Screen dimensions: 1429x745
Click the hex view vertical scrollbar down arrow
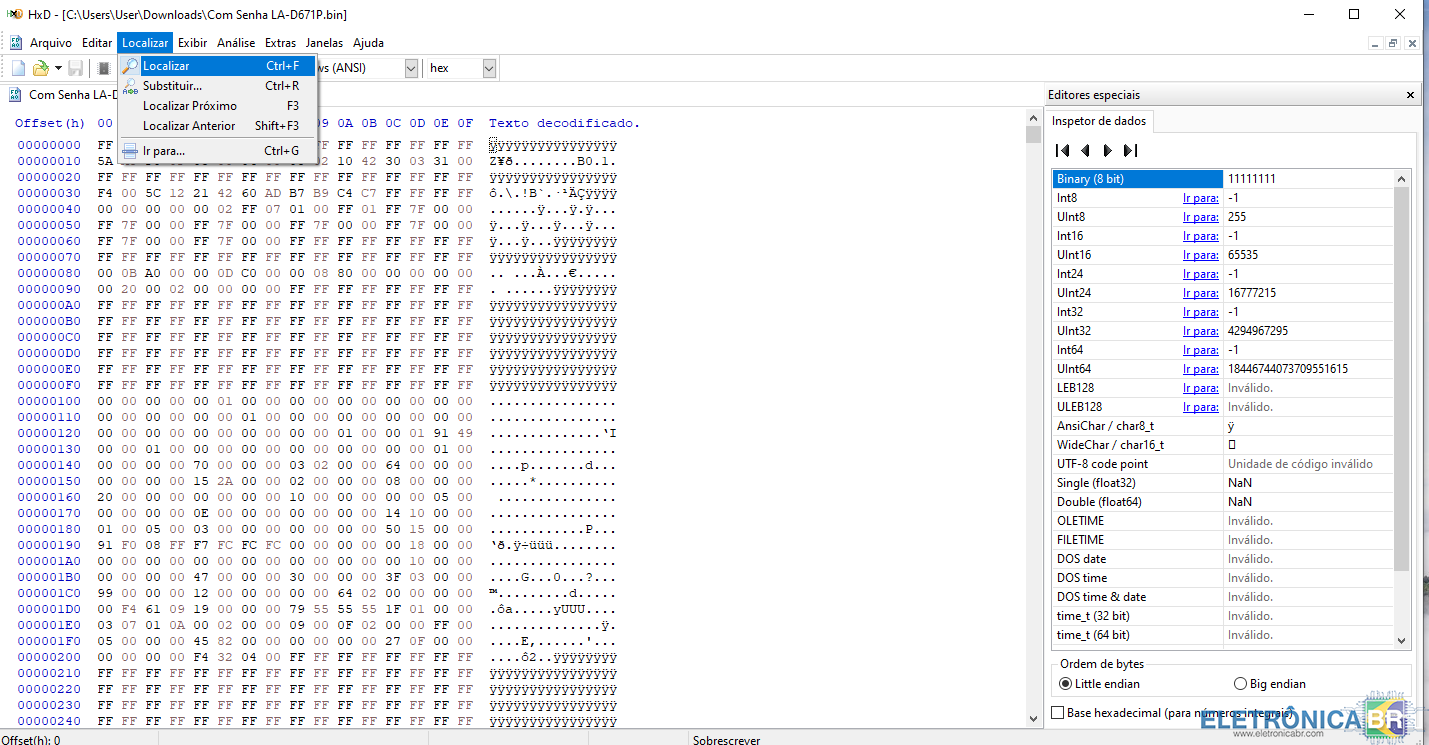[x=1033, y=718]
